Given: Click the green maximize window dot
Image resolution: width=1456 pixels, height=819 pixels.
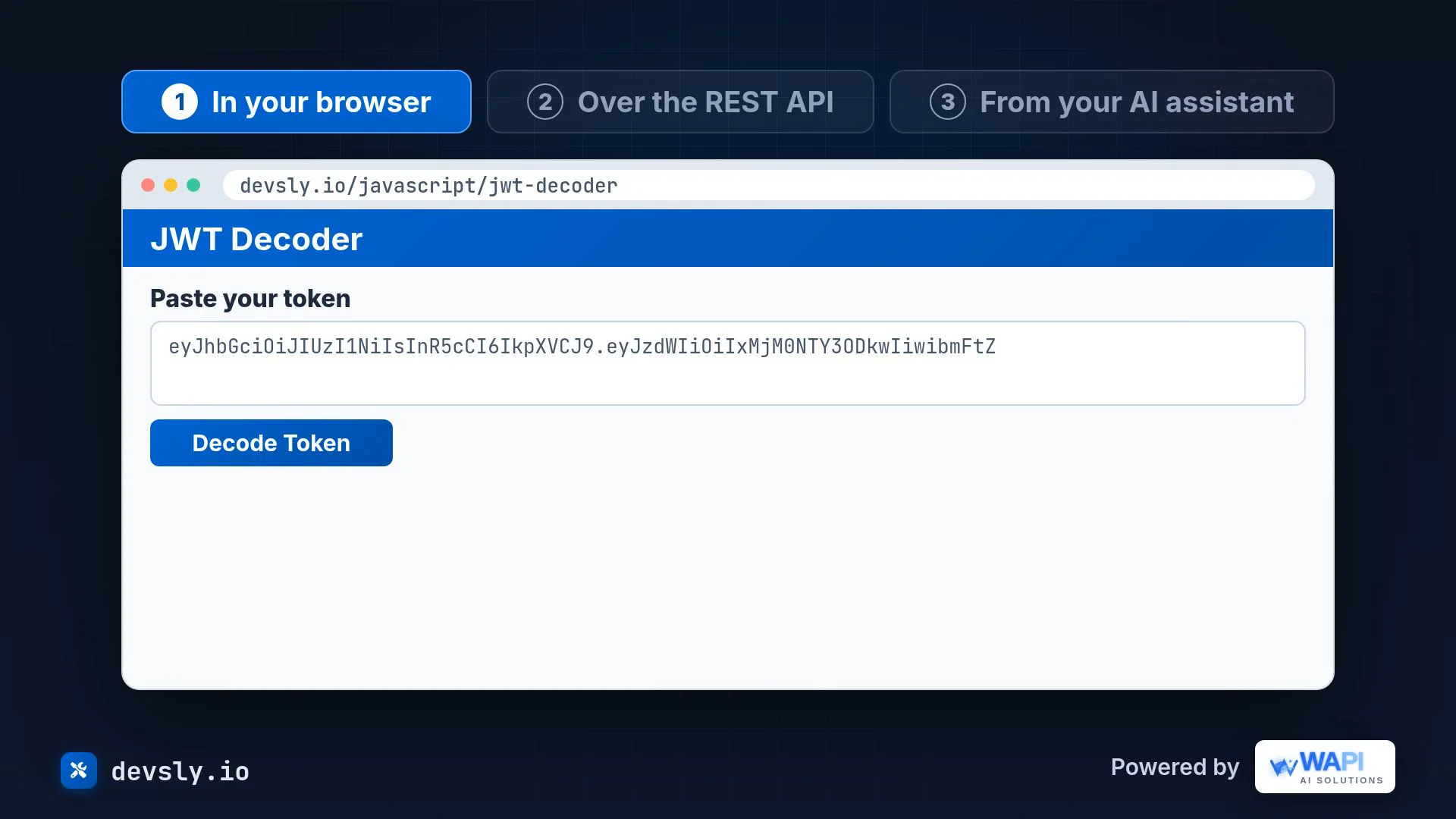Looking at the screenshot, I should coord(193,185).
